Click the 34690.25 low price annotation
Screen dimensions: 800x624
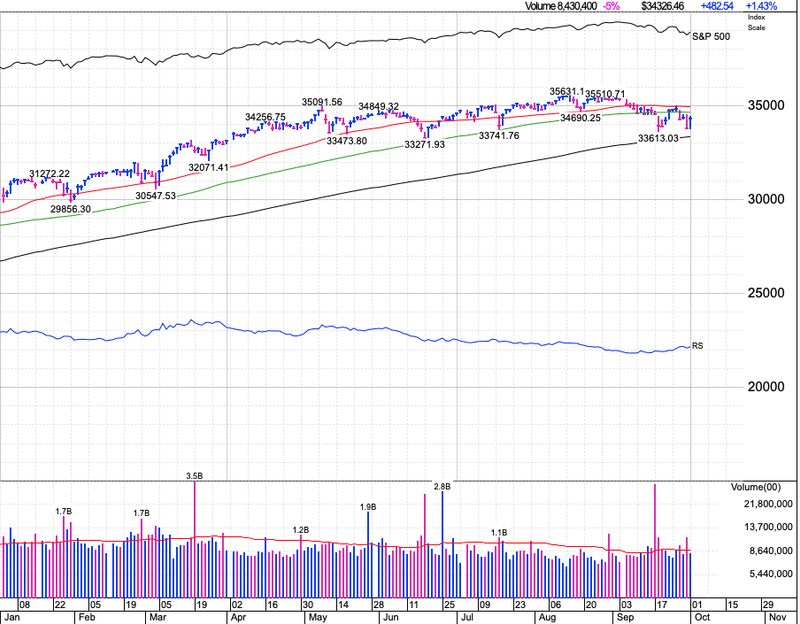[x=581, y=118]
